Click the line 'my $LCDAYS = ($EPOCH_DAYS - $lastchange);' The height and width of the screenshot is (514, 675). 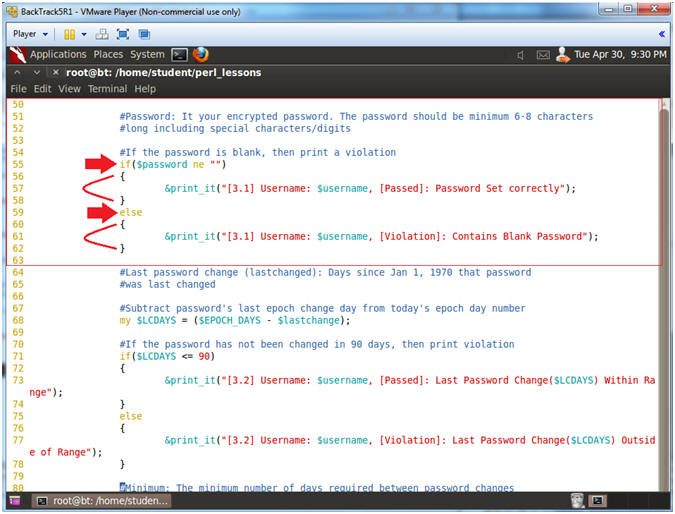(235, 321)
